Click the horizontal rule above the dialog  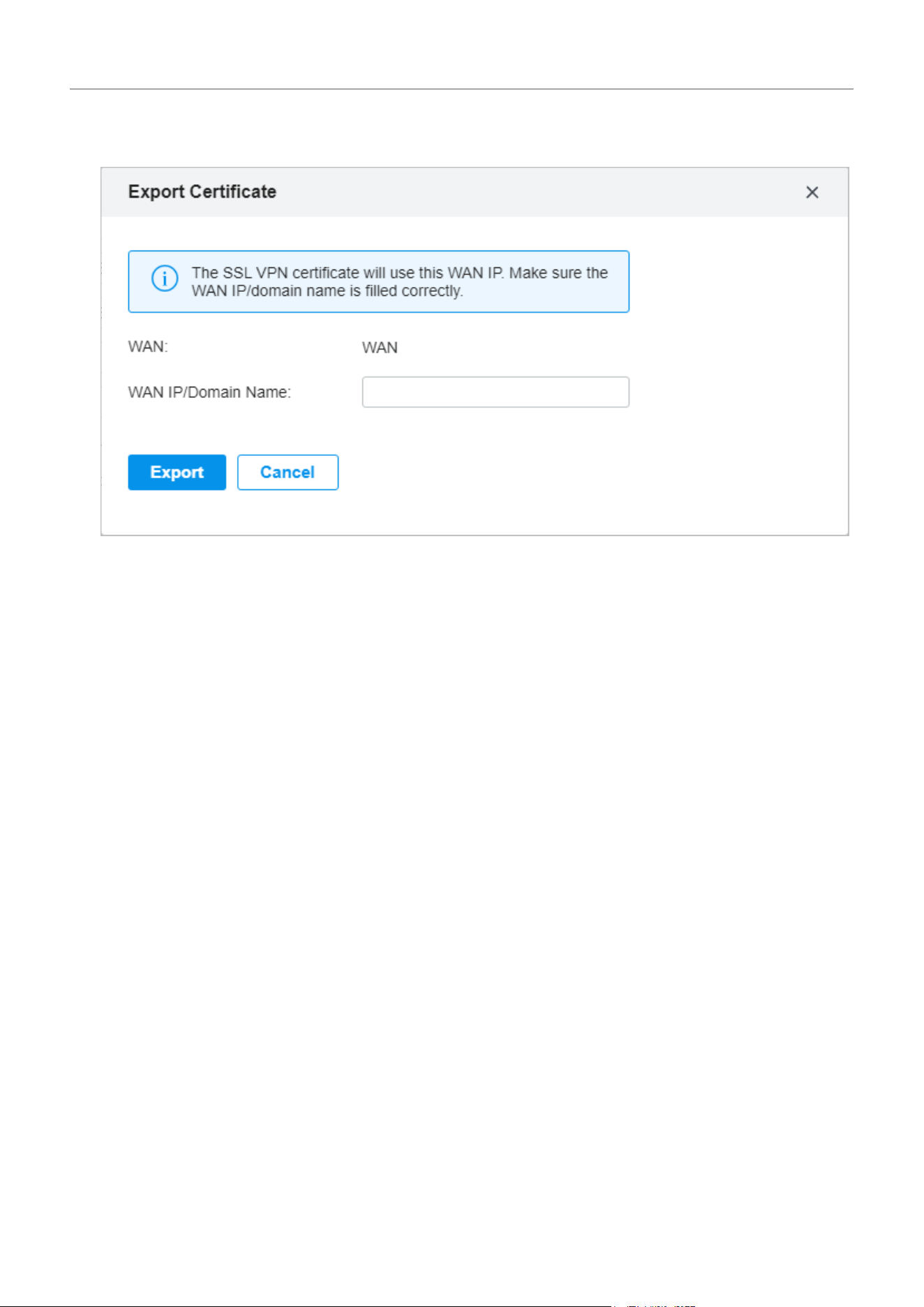point(461,89)
